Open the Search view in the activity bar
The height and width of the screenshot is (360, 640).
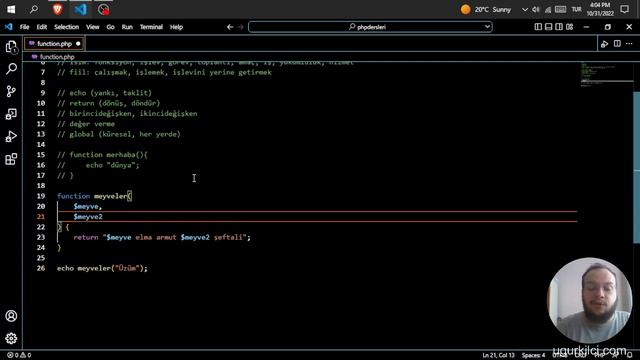[x=11, y=69]
